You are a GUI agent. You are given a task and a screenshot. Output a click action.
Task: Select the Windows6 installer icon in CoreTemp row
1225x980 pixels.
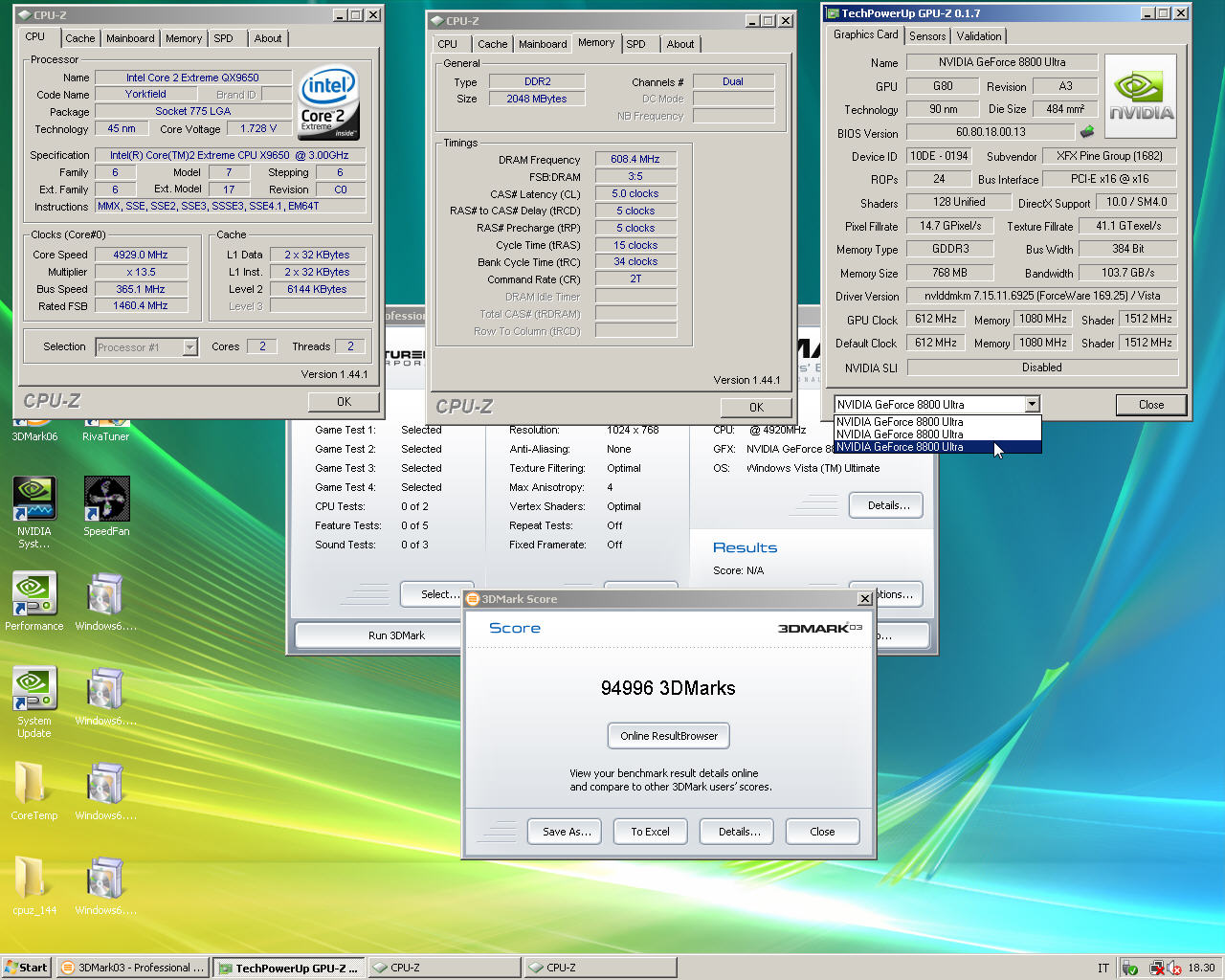[105, 784]
